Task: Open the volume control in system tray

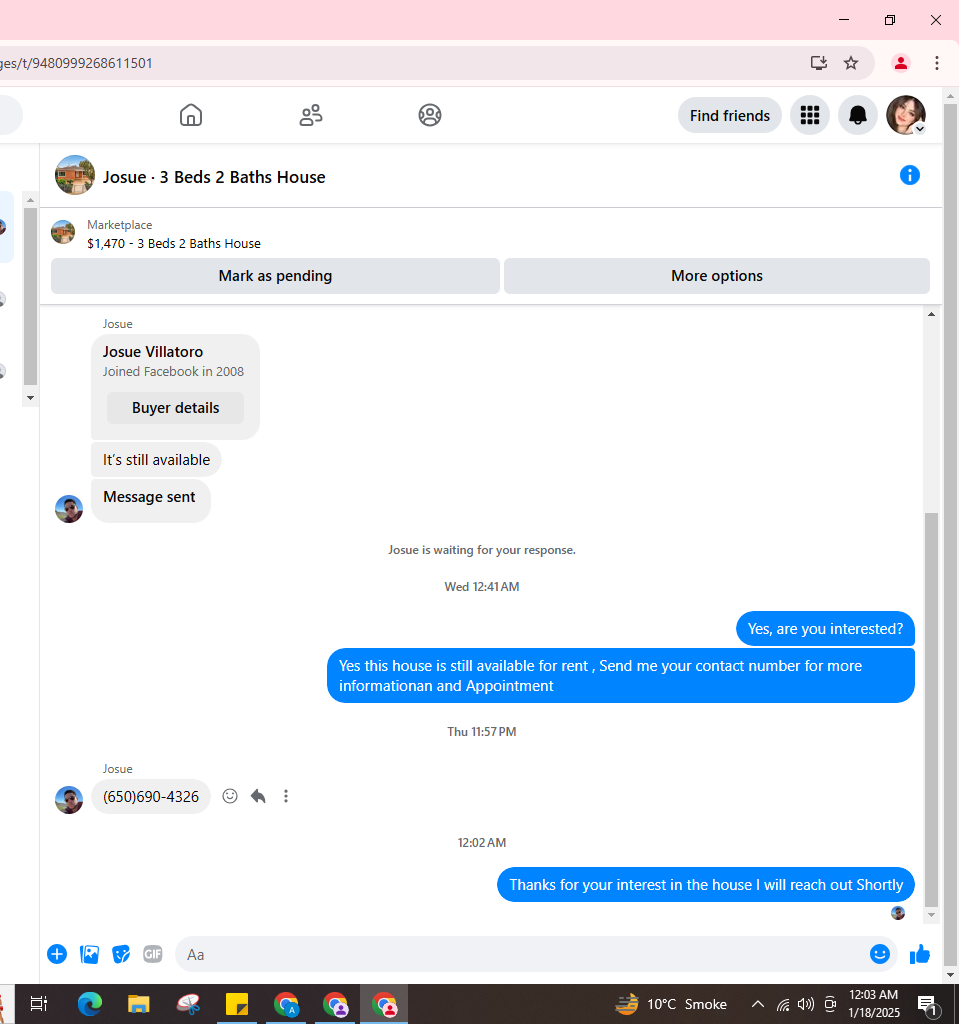Action: (806, 1004)
